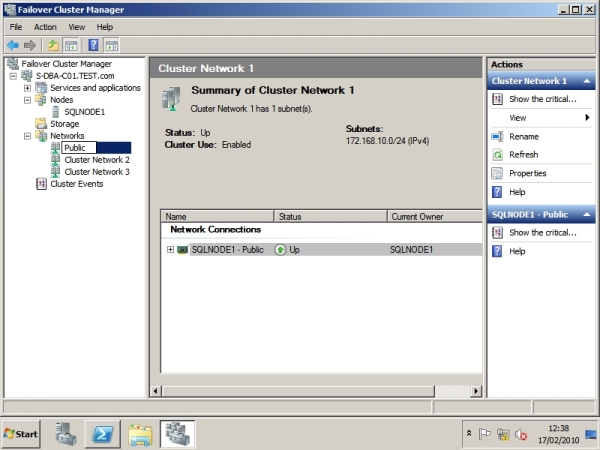Select the Nodes folder in tree
The height and width of the screenshot is (450, 600).
click(62, 100)
